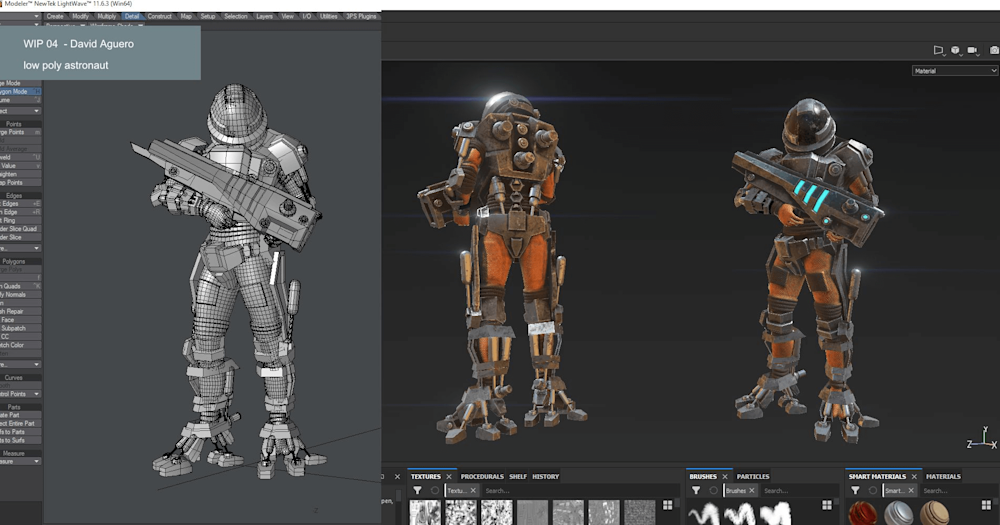Toggle the circle filter in Brushes panel
This screenshot has height=525, width=1000.
pos(714,491)
